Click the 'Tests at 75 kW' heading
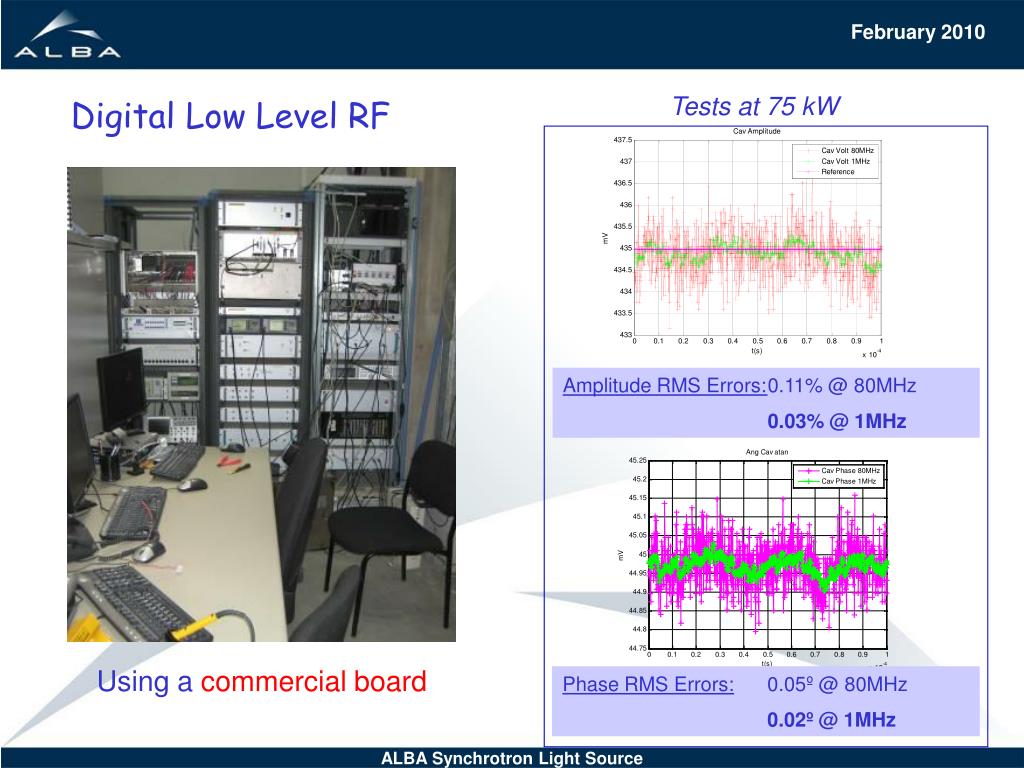Image resolution: width=1024 pixels, height=768 pixels. (756, 106)
